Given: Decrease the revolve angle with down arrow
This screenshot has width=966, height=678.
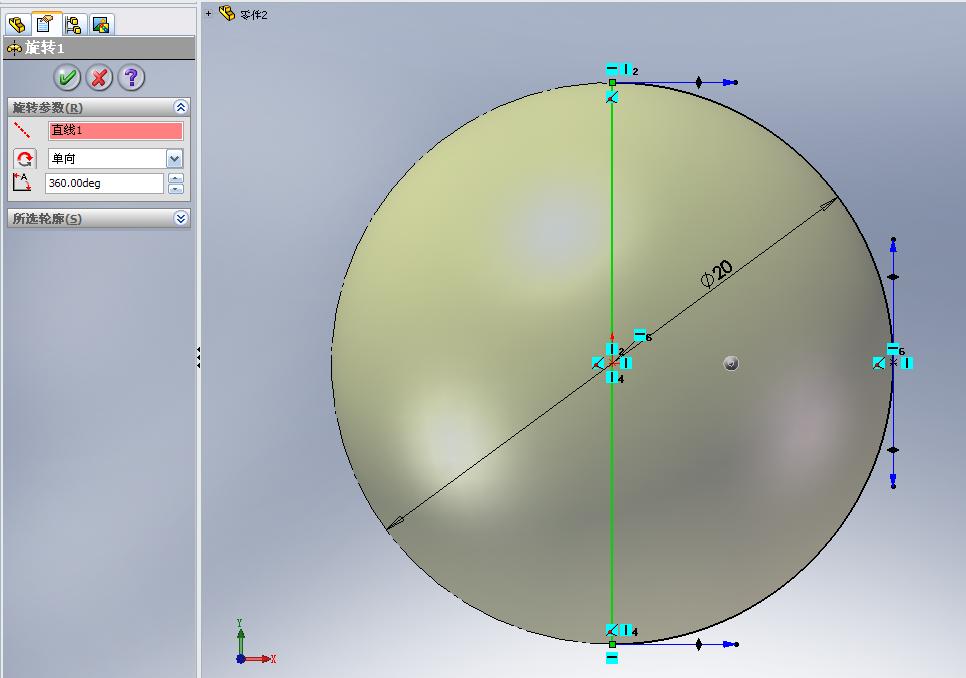Looking at the screenshot, I should [x=176, y=188].
